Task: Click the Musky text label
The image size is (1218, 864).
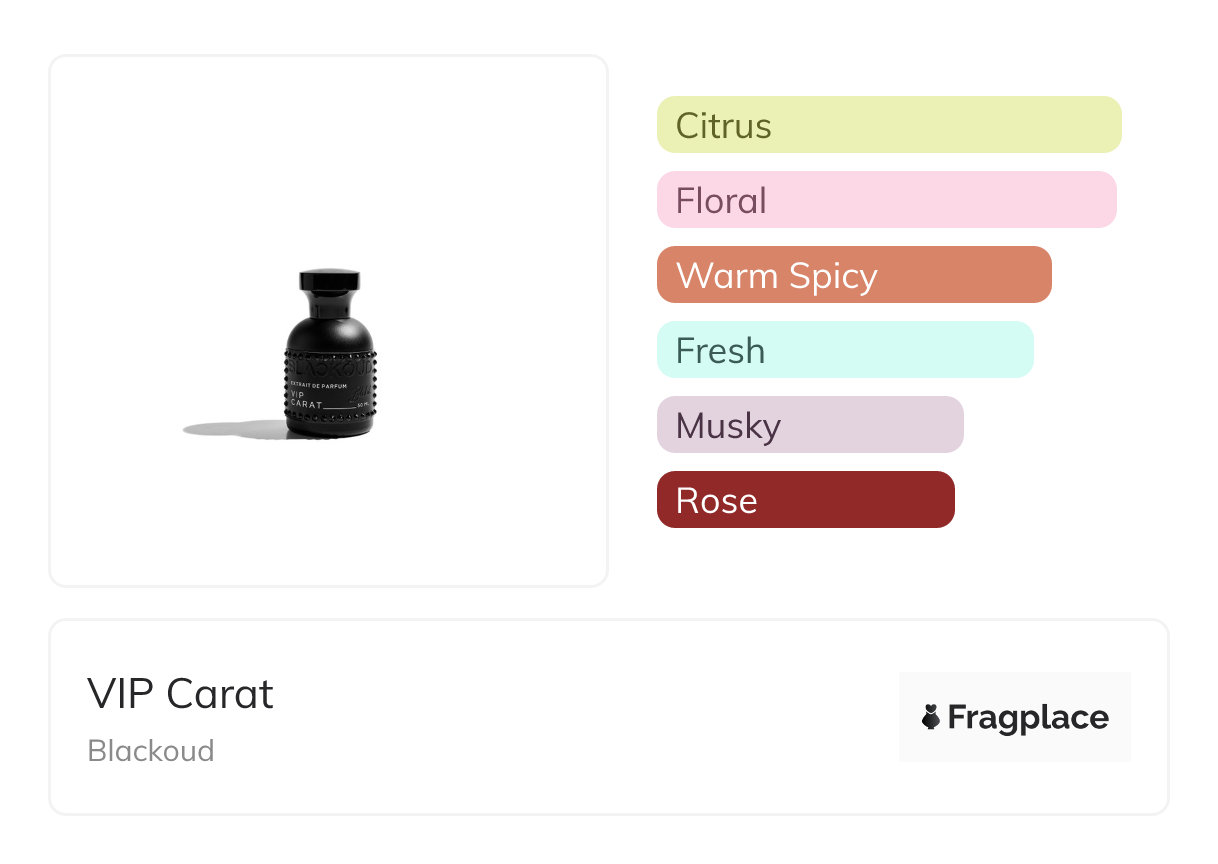Action: pyautogui.click(x=728, y=427)
